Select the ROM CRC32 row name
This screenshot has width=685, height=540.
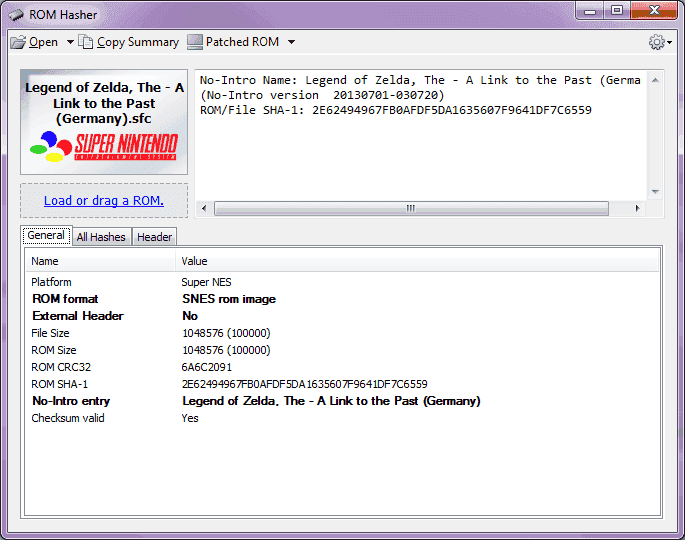61,367
